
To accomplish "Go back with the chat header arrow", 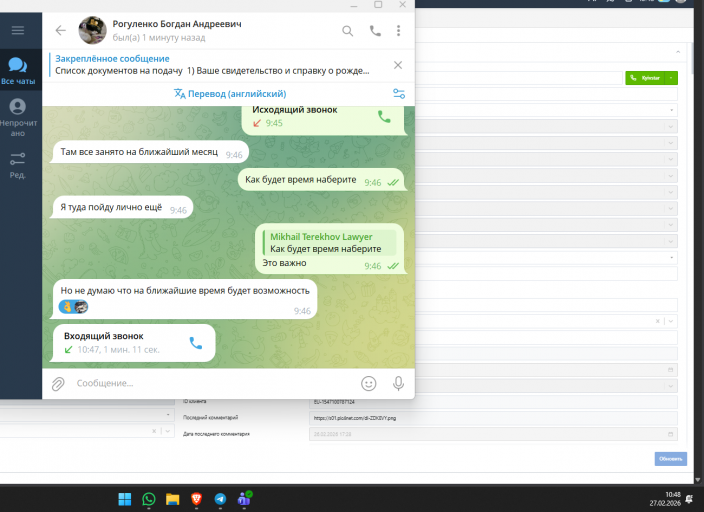I will (61, 30).
